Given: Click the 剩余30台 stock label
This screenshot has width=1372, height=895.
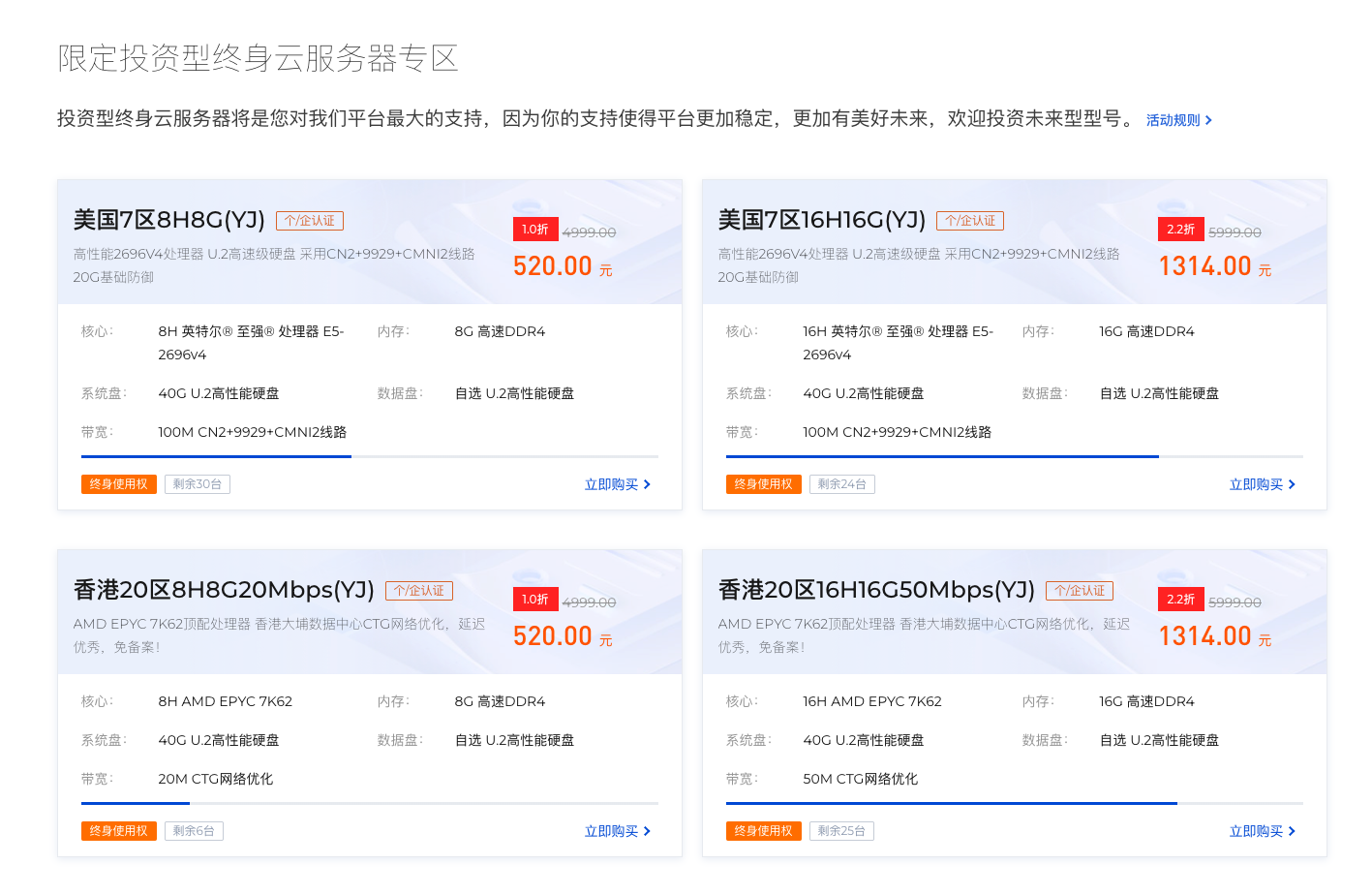Looking at the screenshot, I should click(198, 484).
